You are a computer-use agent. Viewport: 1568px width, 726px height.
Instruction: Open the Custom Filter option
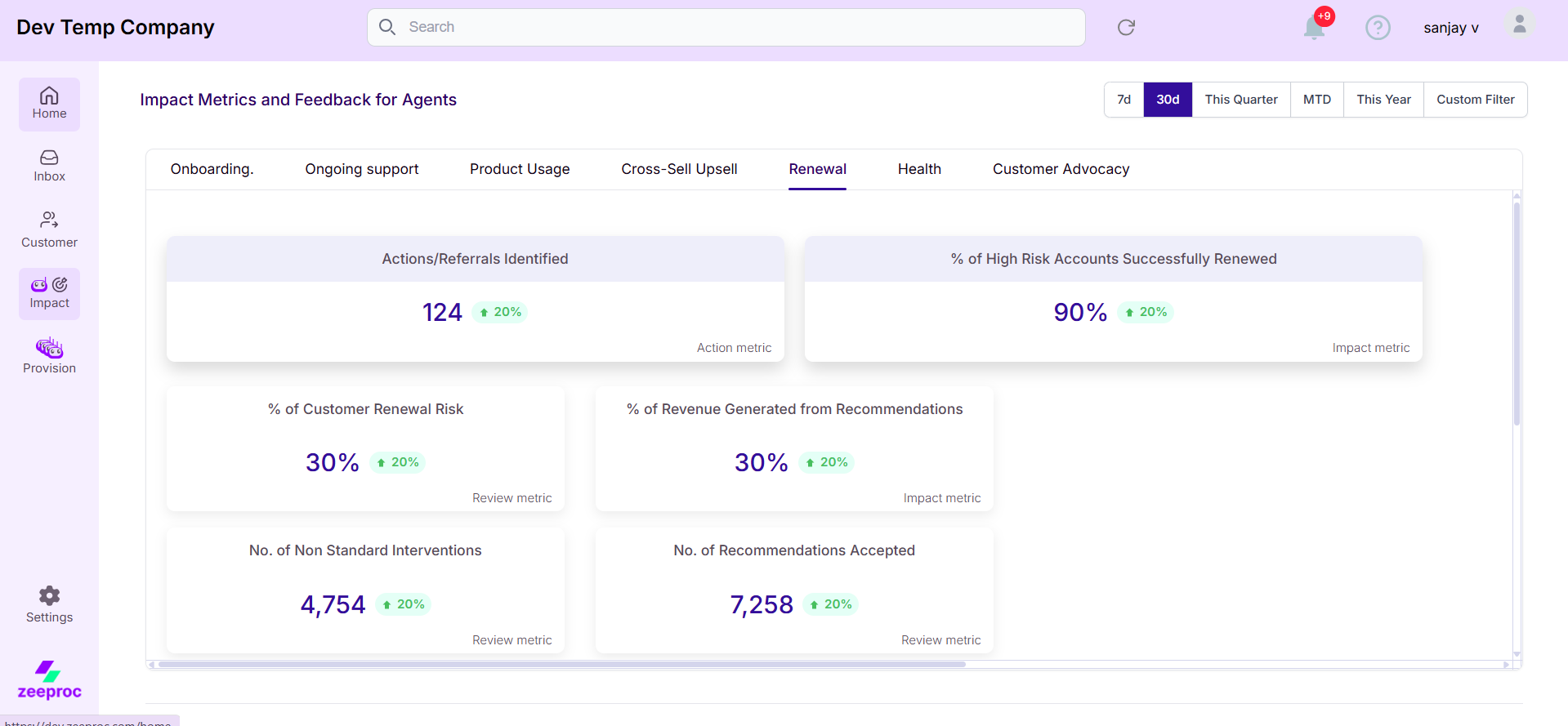click(1475, 100)
